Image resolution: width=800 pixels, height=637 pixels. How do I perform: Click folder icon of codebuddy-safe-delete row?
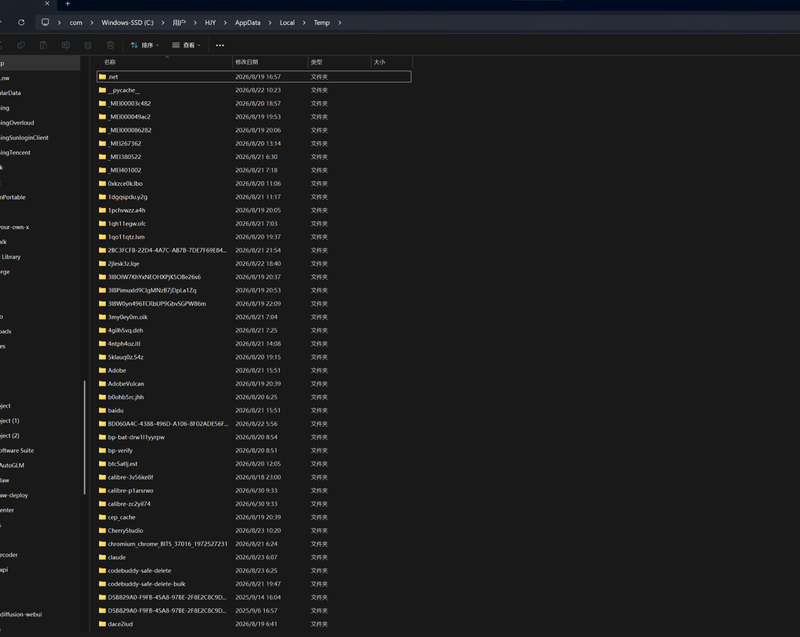[x=103, y=571]
